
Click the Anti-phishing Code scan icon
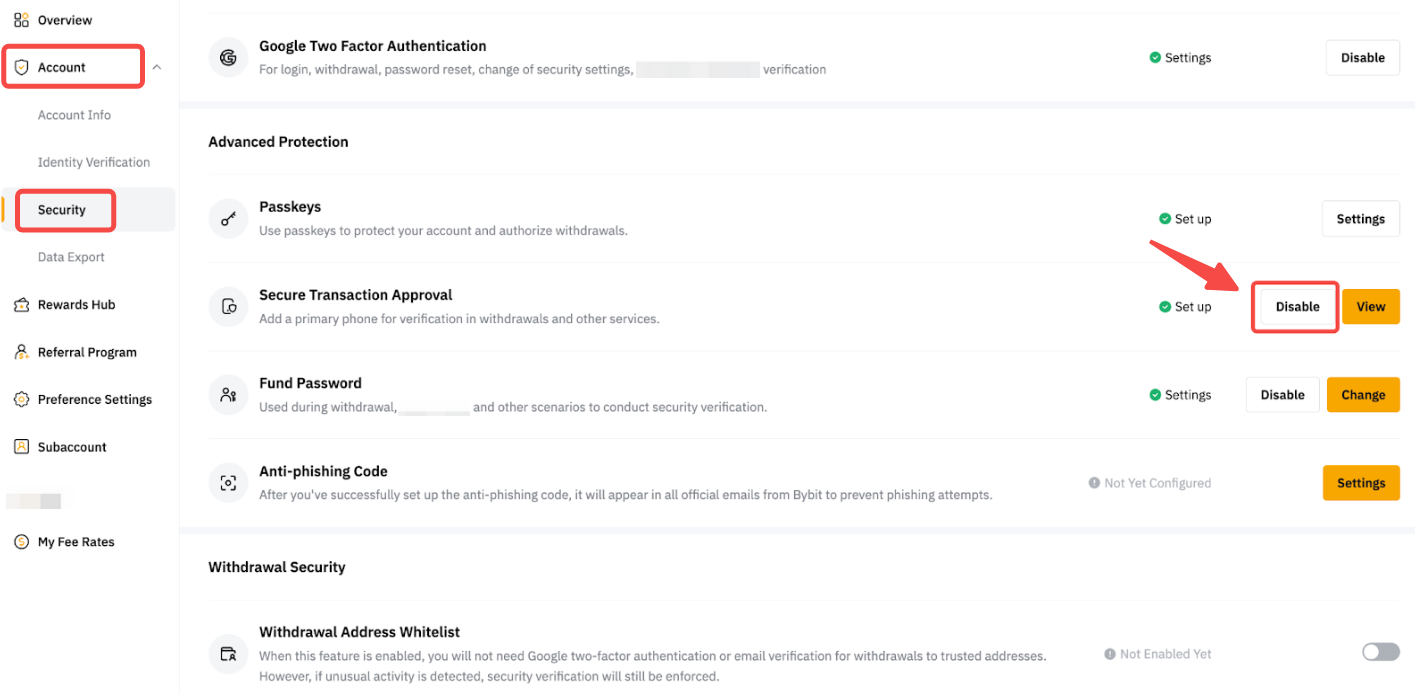point(228,483)
